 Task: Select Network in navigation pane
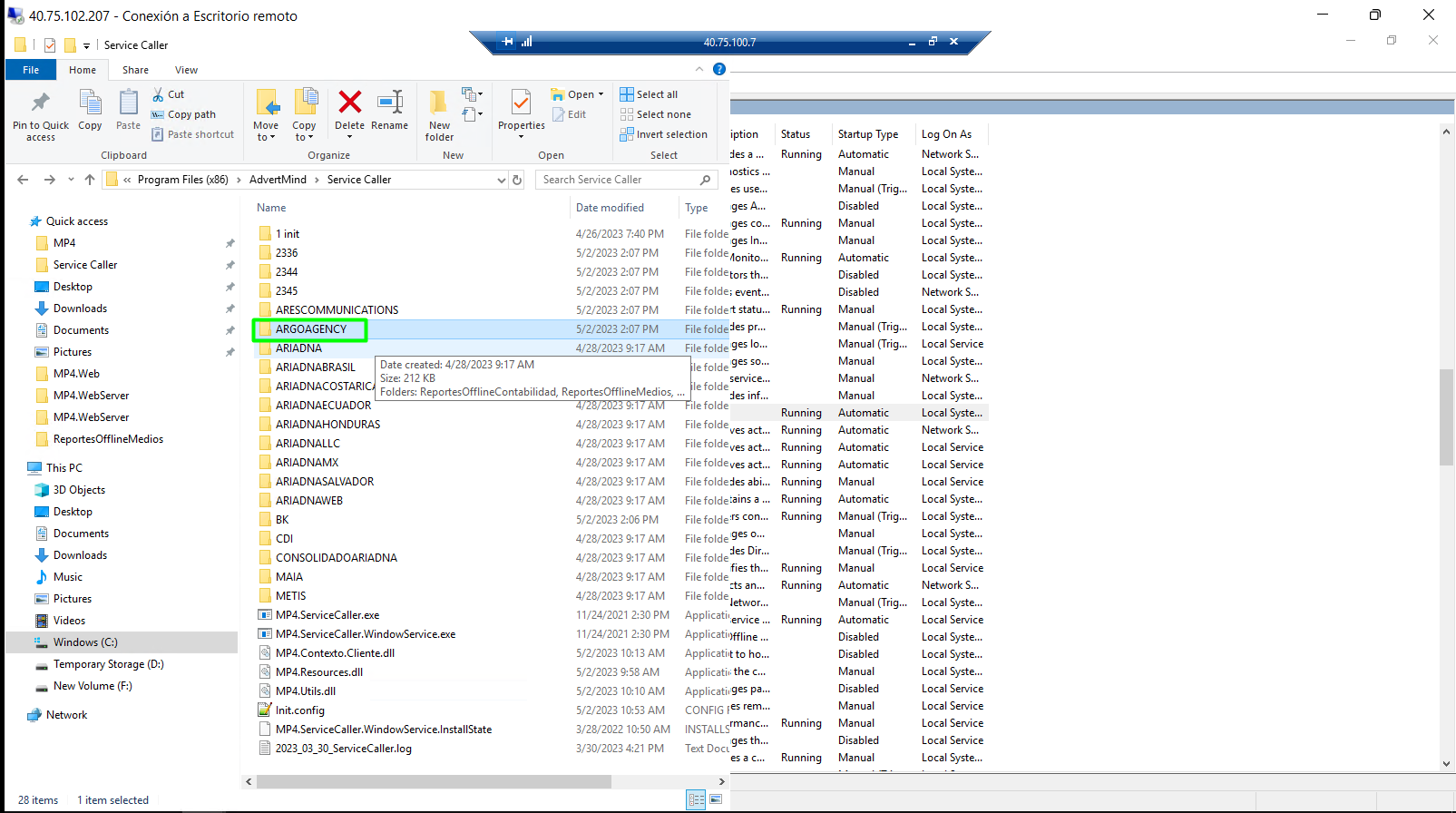67,715
